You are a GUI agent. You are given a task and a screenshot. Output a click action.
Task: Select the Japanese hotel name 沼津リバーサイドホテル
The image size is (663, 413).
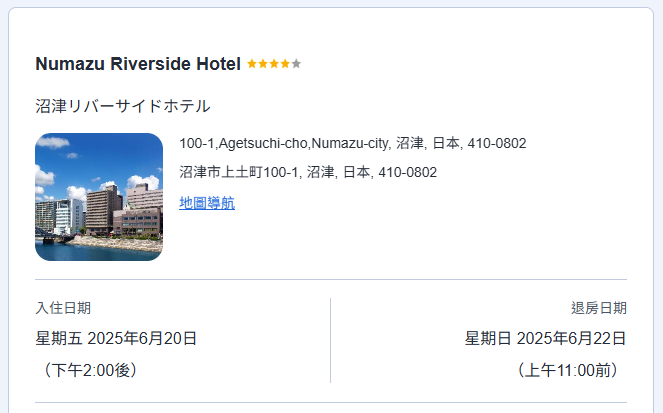tap(123, 106)
